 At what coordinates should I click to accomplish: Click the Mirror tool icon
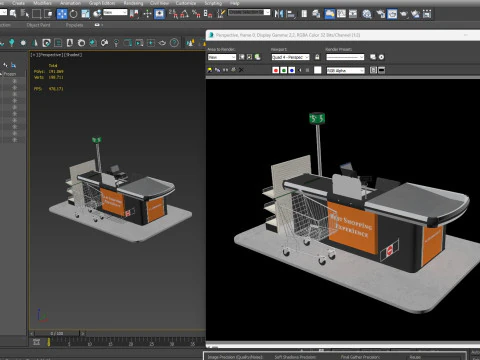pyautogui.click(x=279, y=14)
